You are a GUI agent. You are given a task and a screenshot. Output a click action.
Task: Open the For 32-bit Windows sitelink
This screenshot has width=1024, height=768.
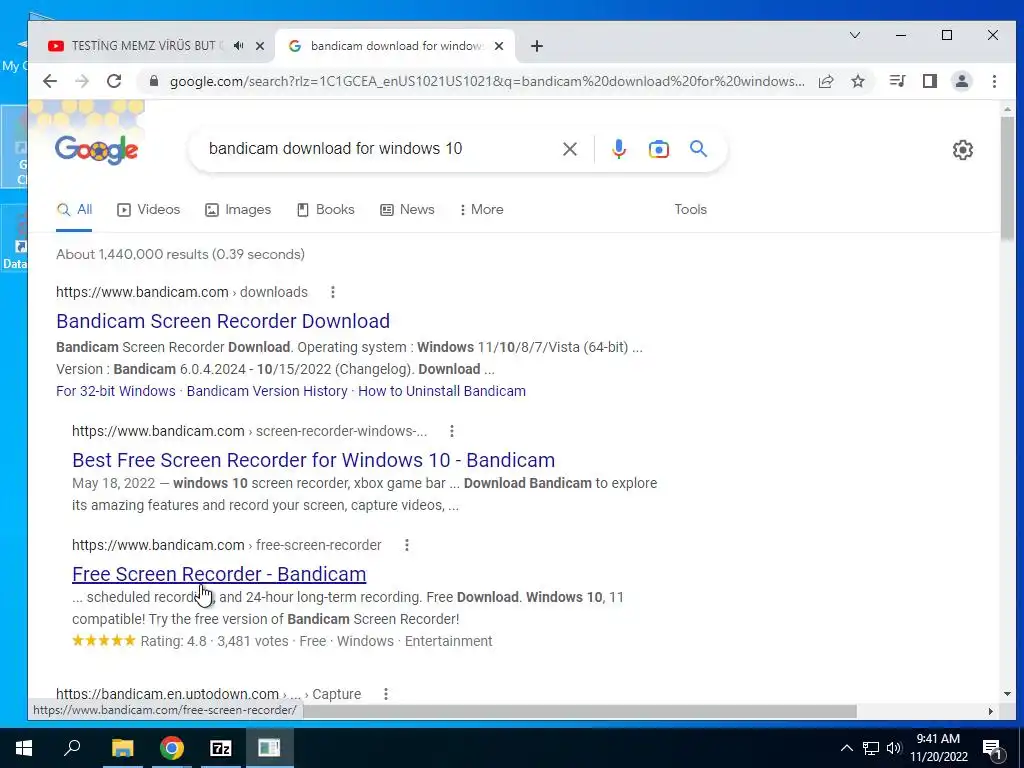pyautogui.click(x=116, y=391)
